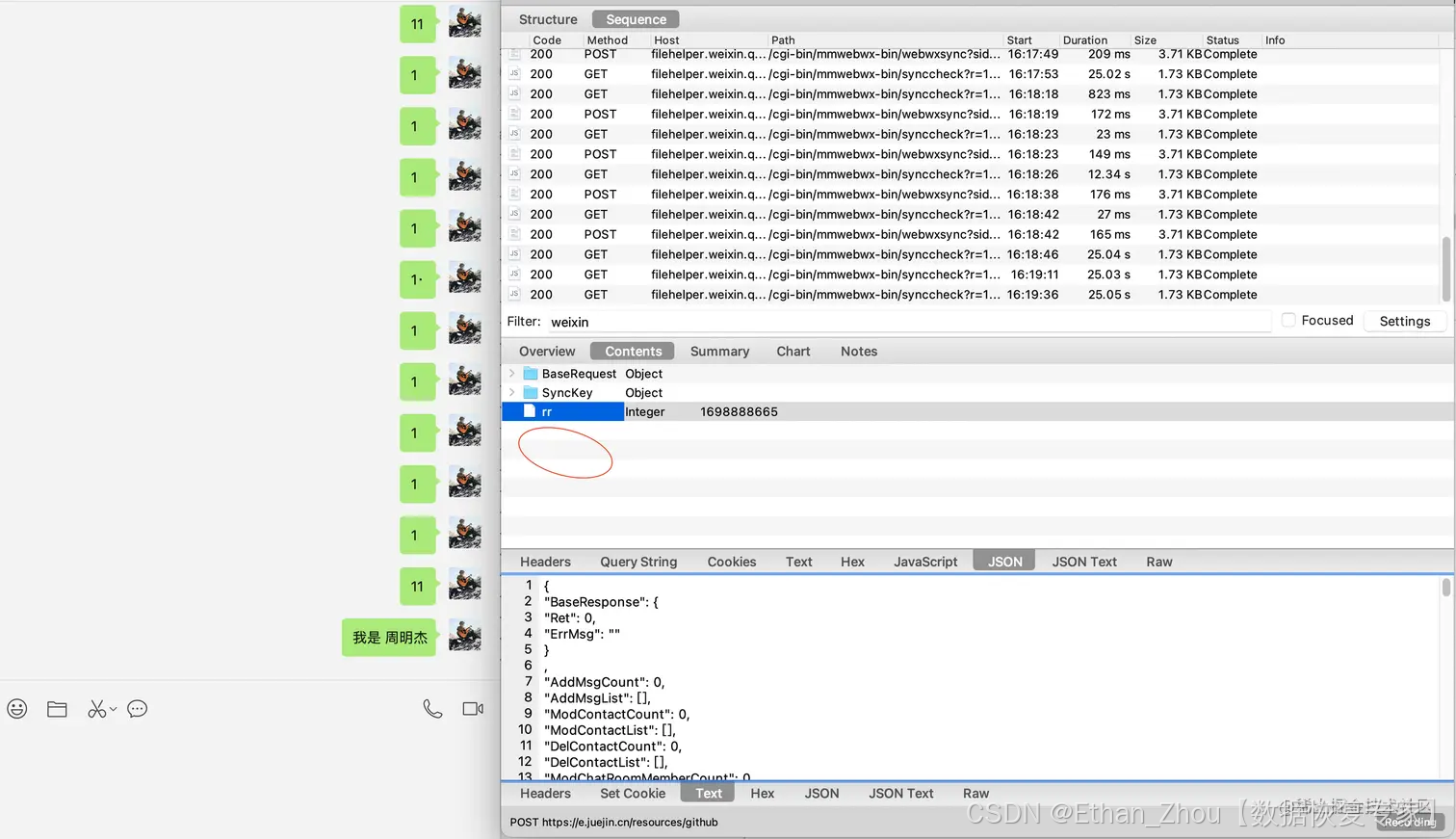Click the chat message 我是 周明杰
Viewport: 1456px width, 839px height.
point(390,638)
